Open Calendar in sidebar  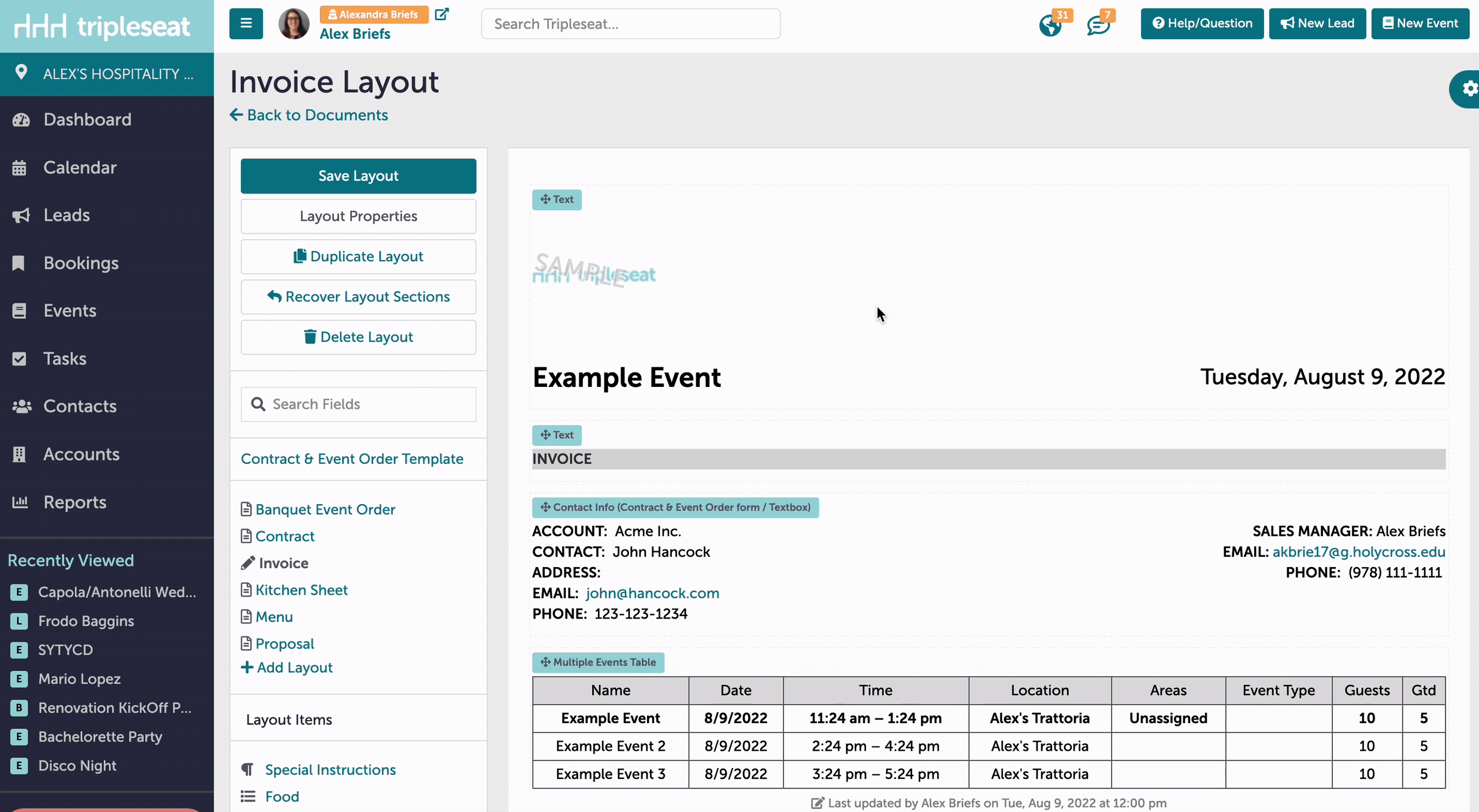80,167
